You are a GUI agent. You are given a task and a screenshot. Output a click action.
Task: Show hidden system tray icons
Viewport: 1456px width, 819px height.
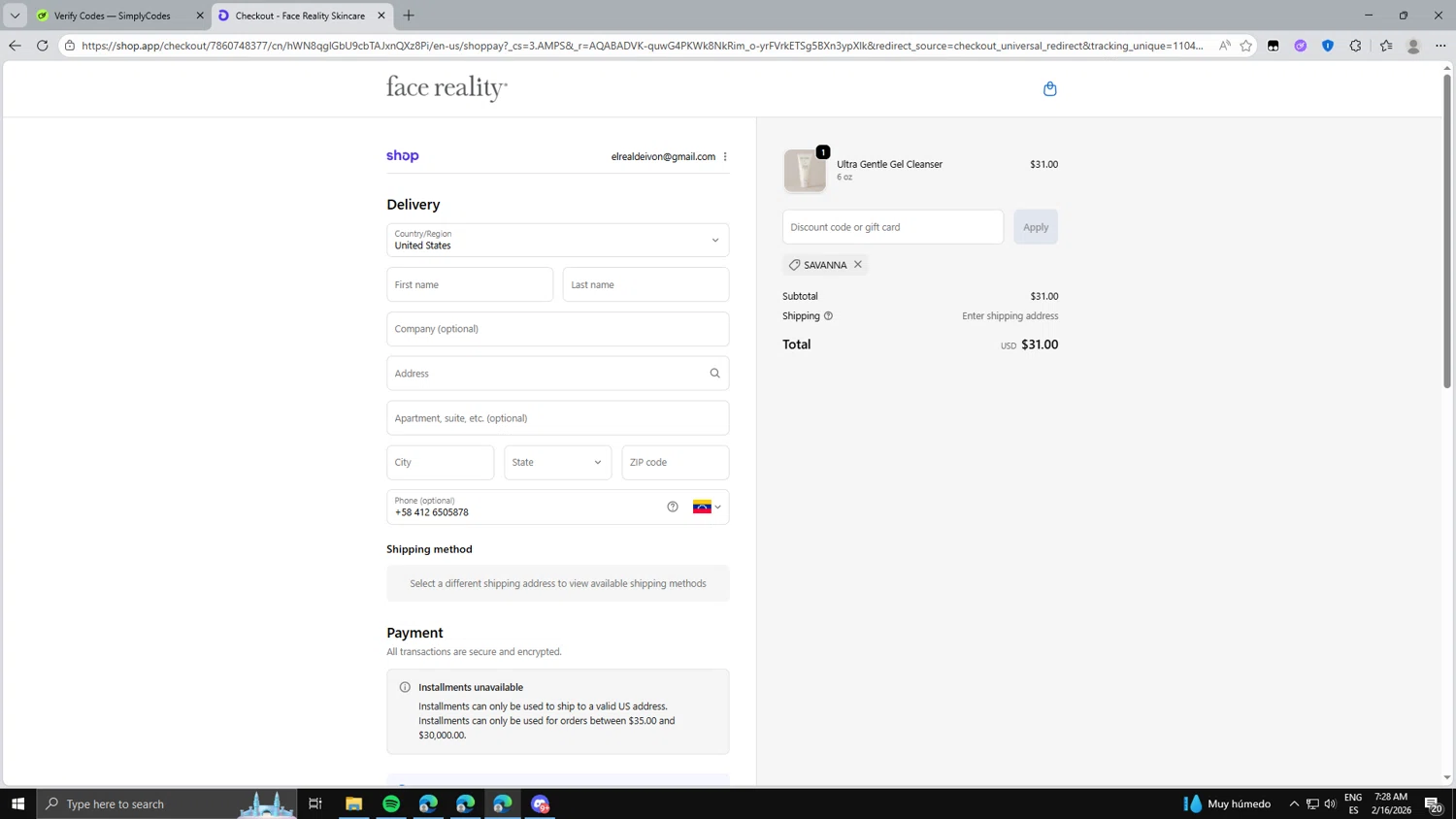point(1294,803)
